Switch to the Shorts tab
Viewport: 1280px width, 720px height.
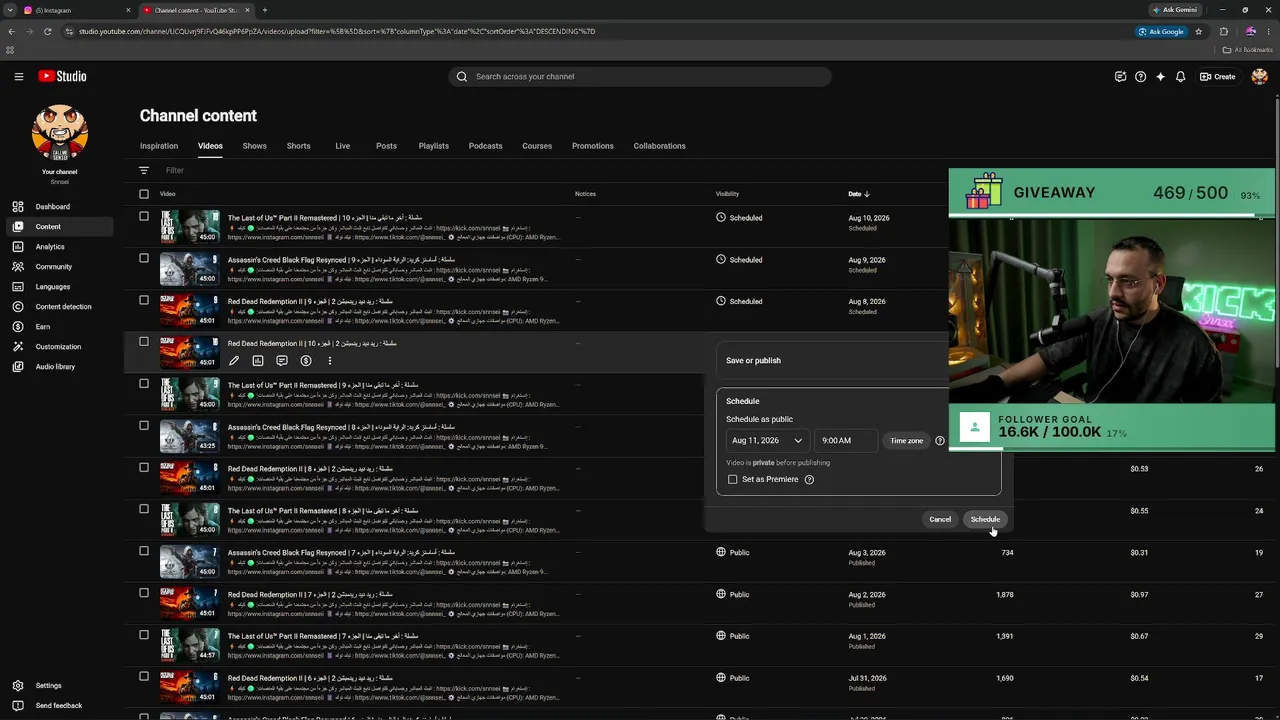coord(299,146)
